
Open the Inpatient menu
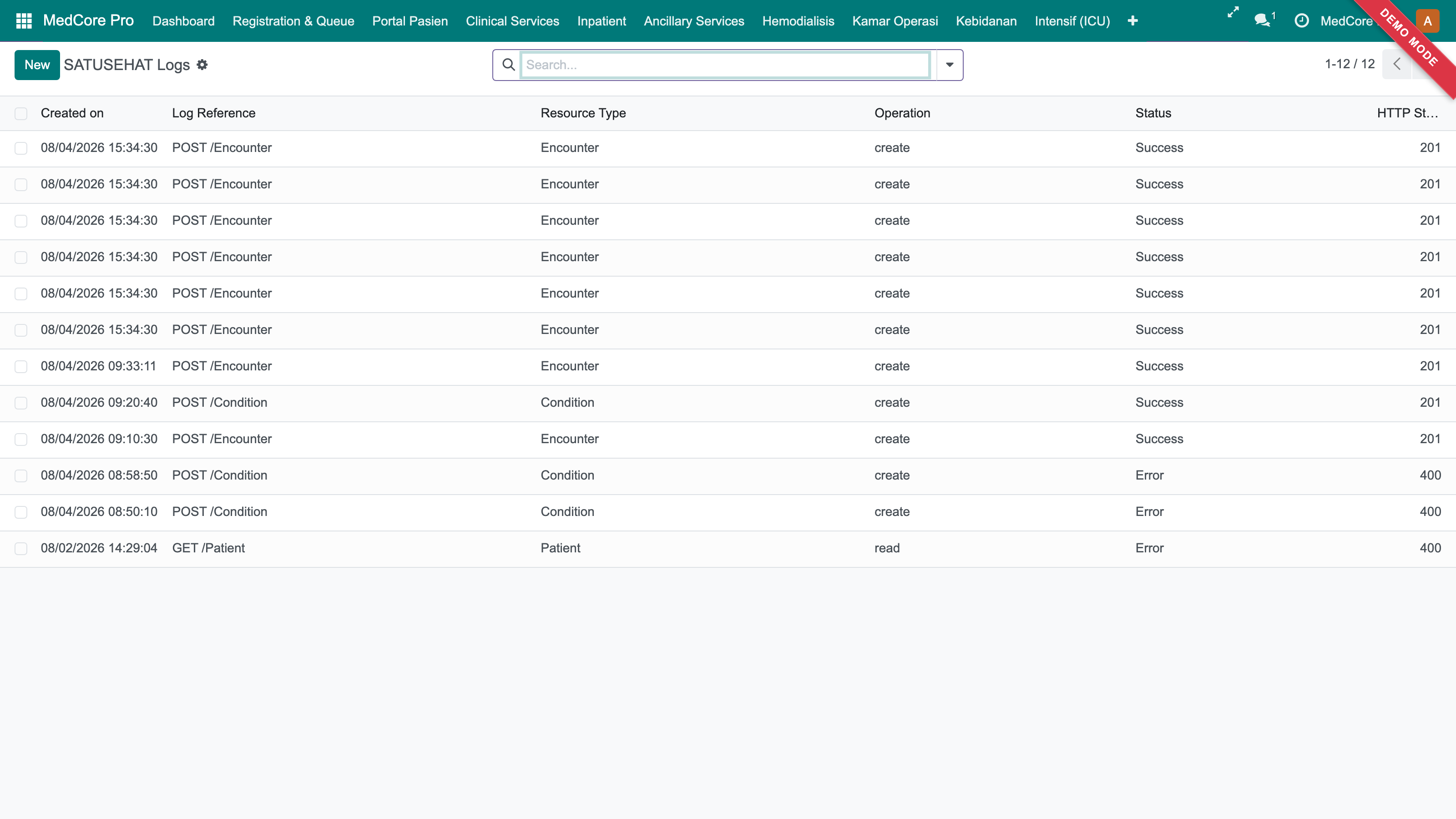click(x=602, y=21)
